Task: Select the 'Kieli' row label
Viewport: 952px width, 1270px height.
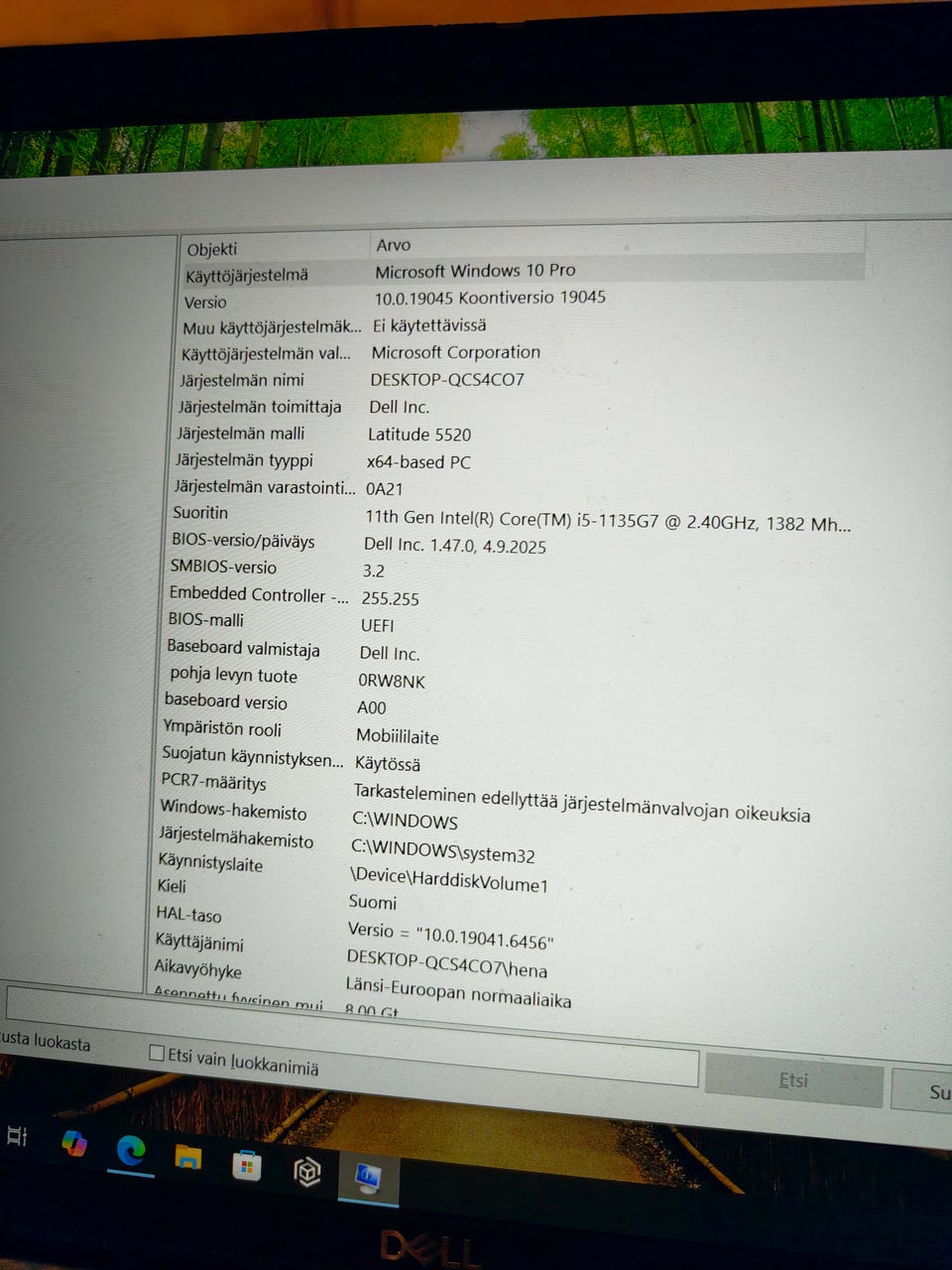Action: click(172, 886)
